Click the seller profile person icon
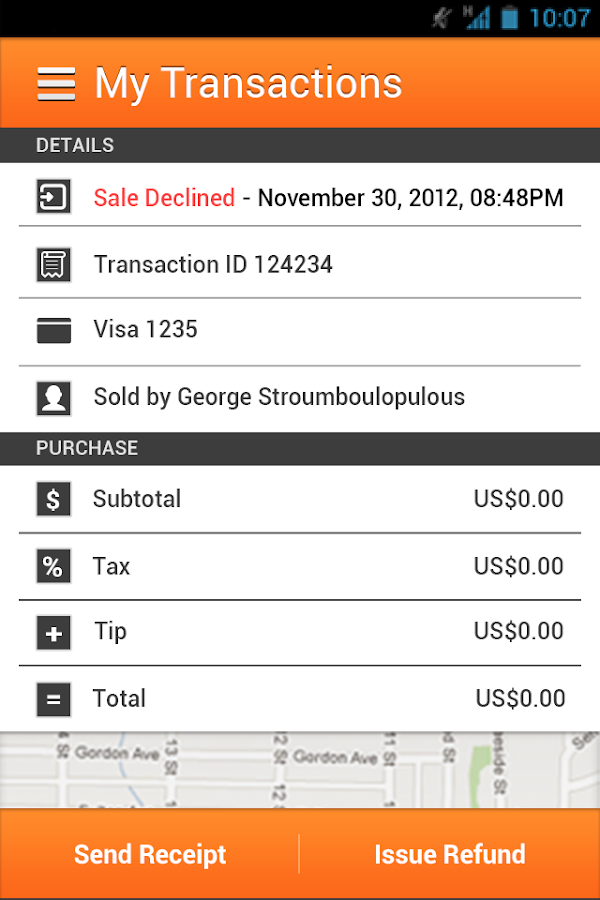The image size is (600, 900). pos(53,398)
